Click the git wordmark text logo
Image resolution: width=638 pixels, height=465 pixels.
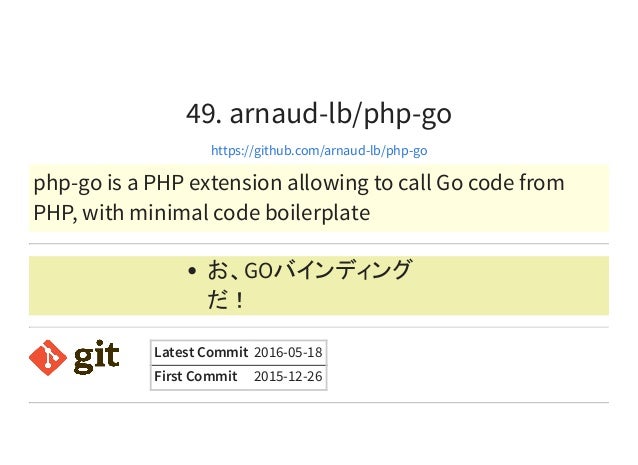(96, 357)
